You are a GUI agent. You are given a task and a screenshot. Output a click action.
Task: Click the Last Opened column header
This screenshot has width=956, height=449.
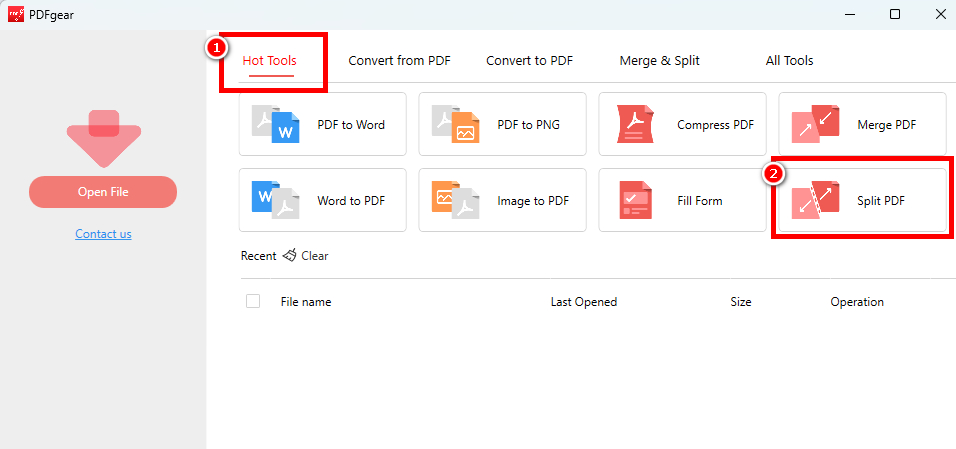click(584, 302)
